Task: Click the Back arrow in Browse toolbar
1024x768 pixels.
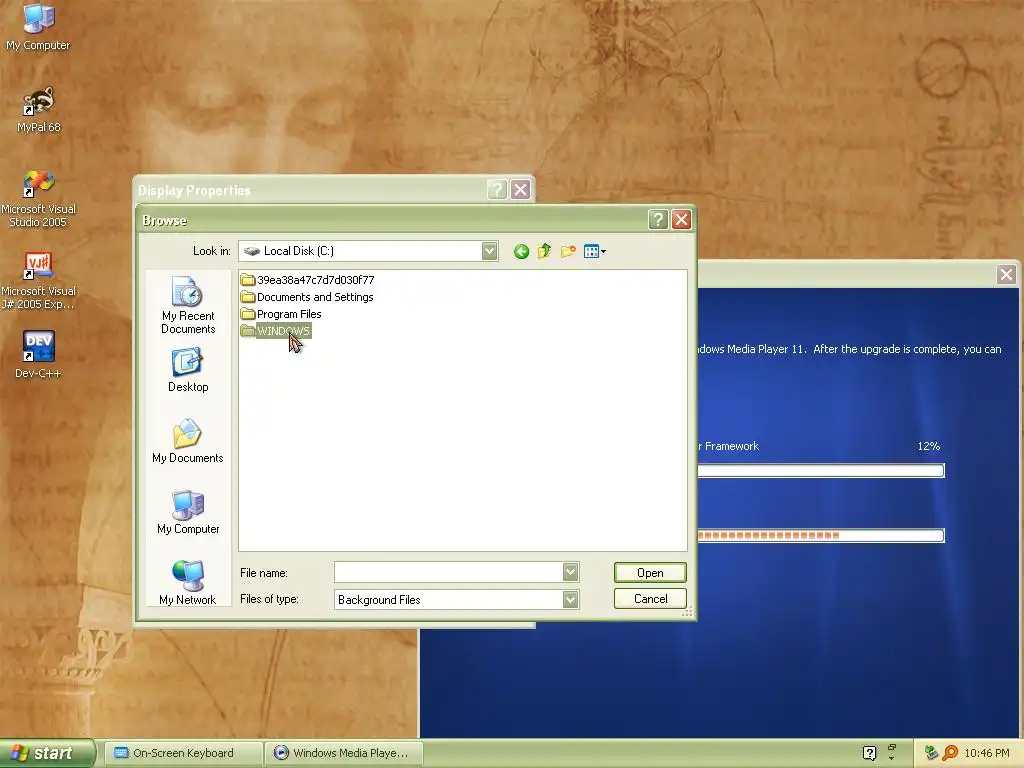Action: pos(521,251)
